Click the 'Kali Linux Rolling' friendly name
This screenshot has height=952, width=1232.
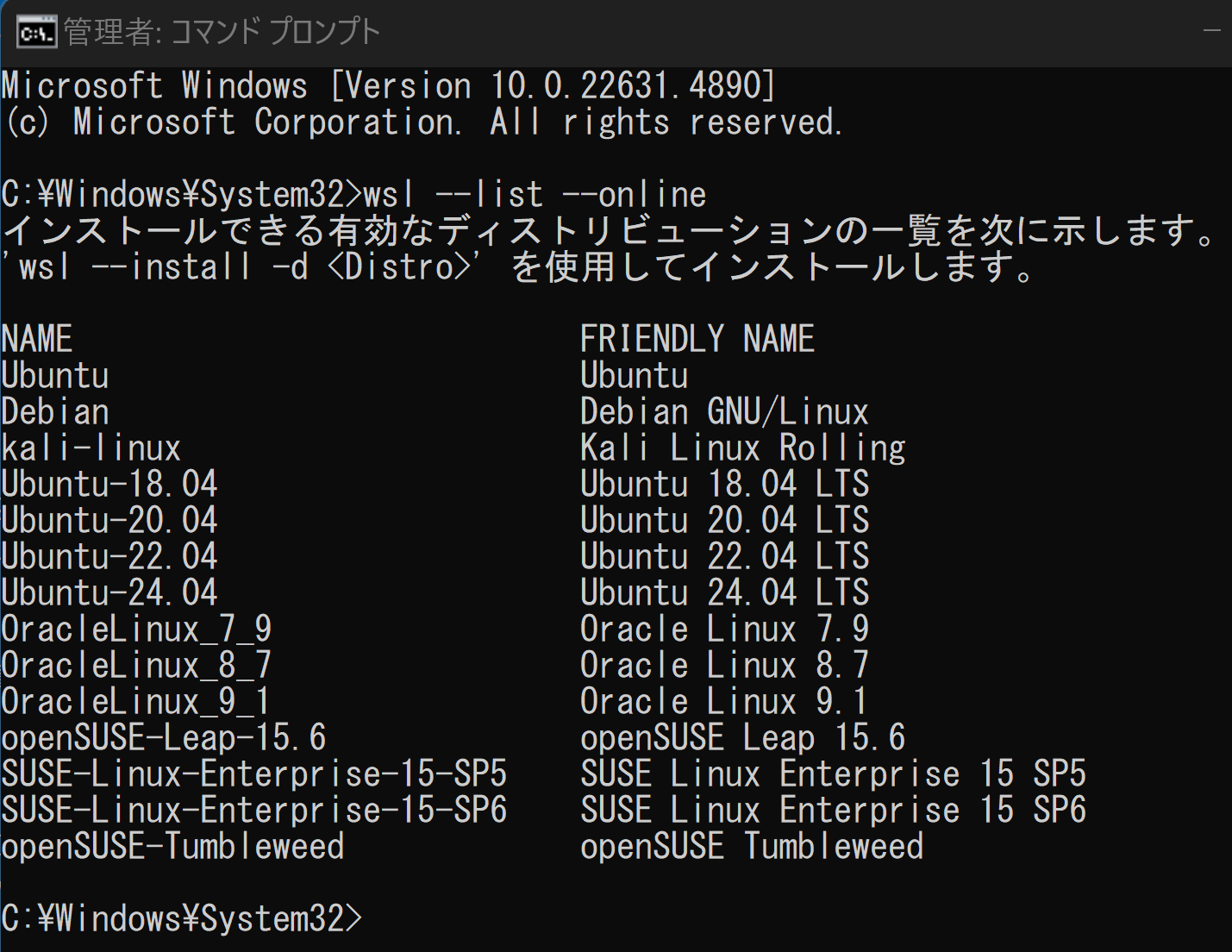(743, 448)
